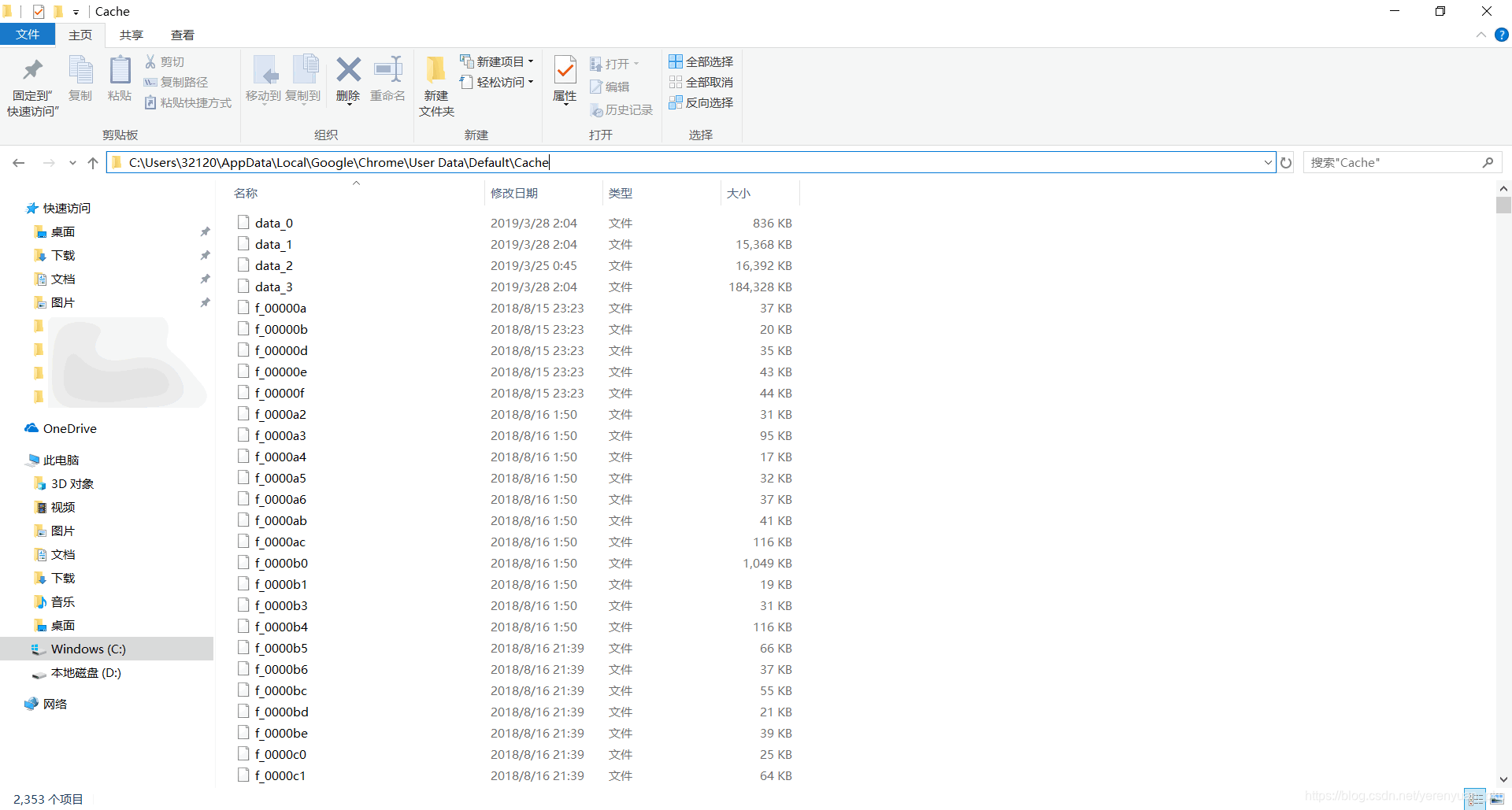Open the Easy access (轻松访问) dropdown
Viewport: 1512px width, 810px height.
[x=497, y=82]
